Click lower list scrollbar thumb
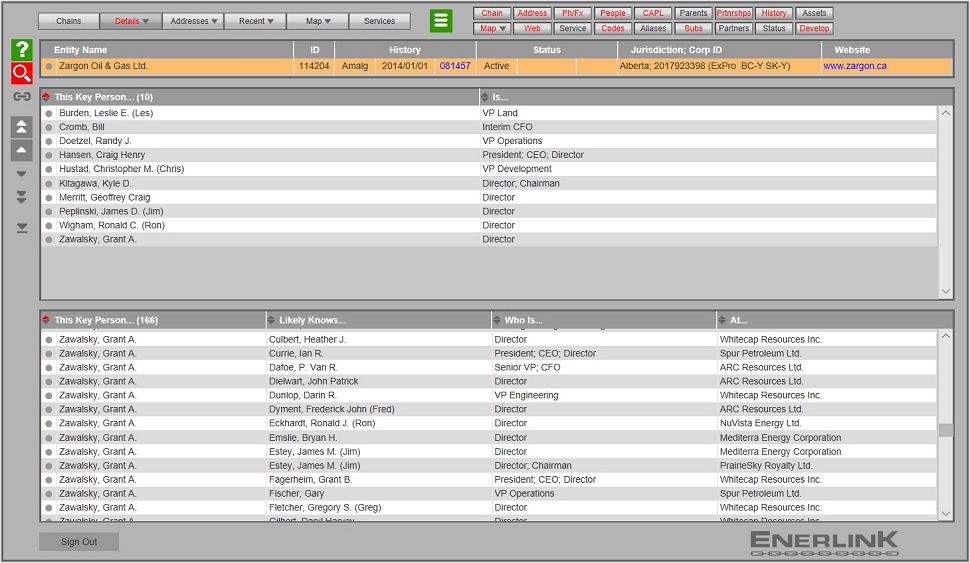This screenshot has height=563, width=970. (945, 430)
